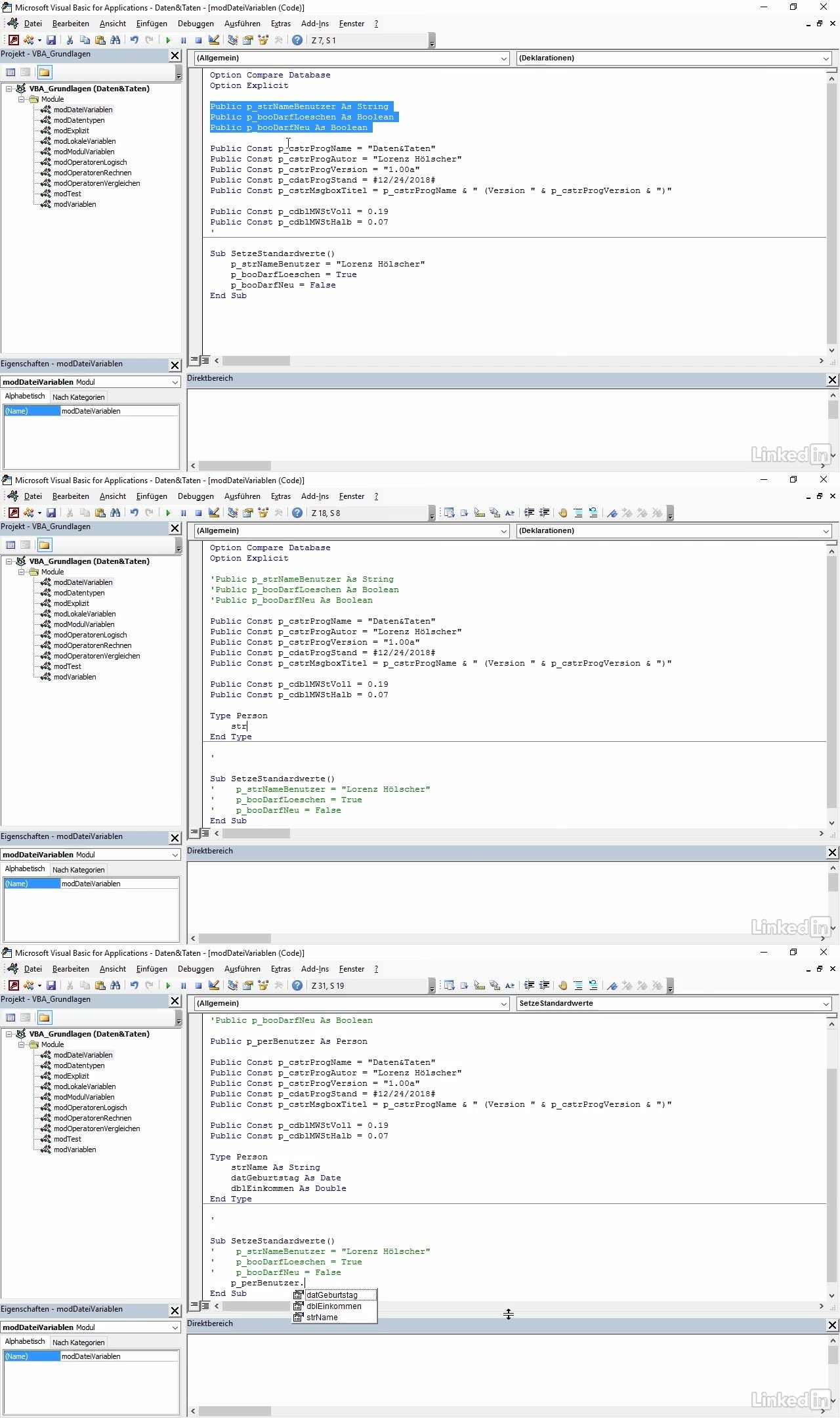This screenshot has height=1418, width=840.
Task: Open modTest module in Z 18, S 8 project tree
Action: pyautogui.click(x=68, y=666)
